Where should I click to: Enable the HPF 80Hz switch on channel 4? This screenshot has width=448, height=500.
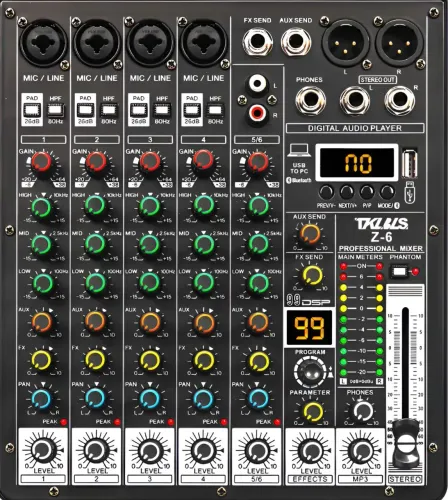(216, 110)
